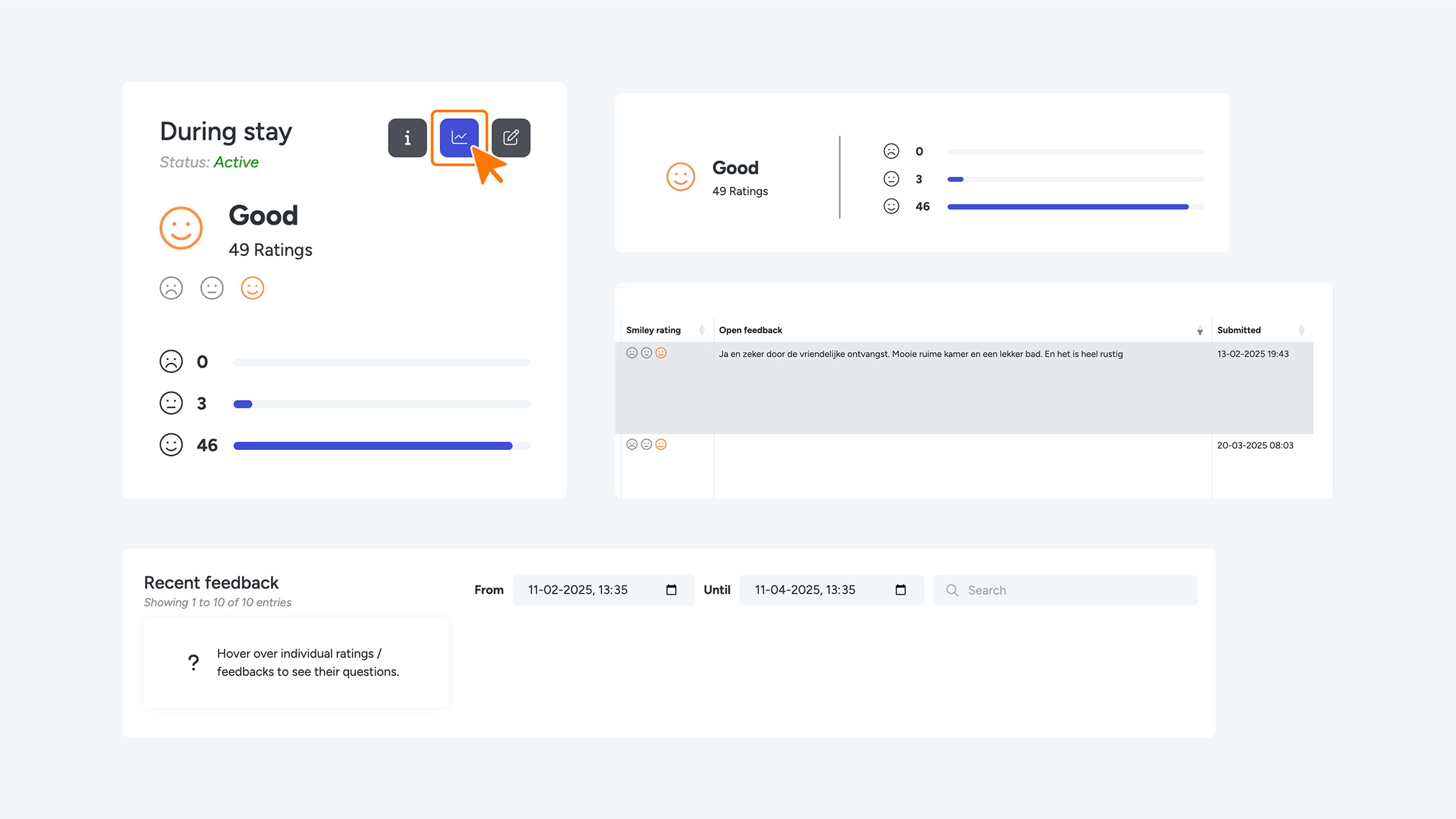Click the magnifying glass search icon
The width and height of the screenshot is (1456, 819).
pyautogui.click(x=952, y=591)
